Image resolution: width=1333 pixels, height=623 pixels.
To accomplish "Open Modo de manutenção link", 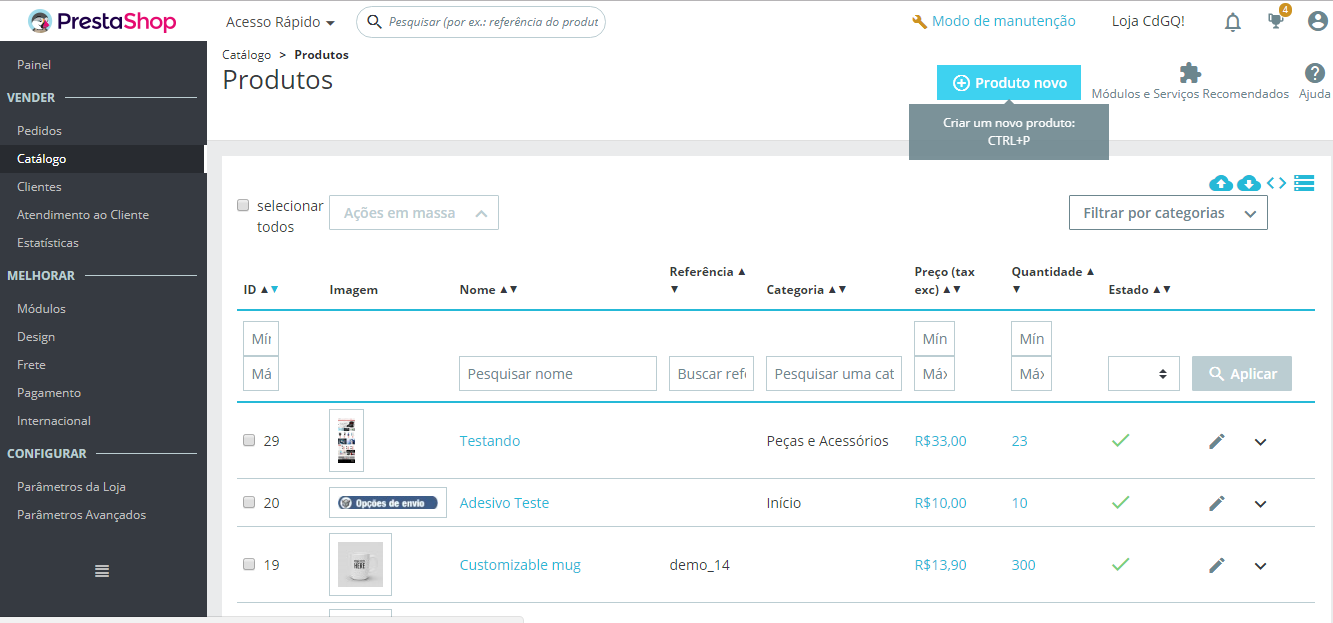I will coord(994,21).
